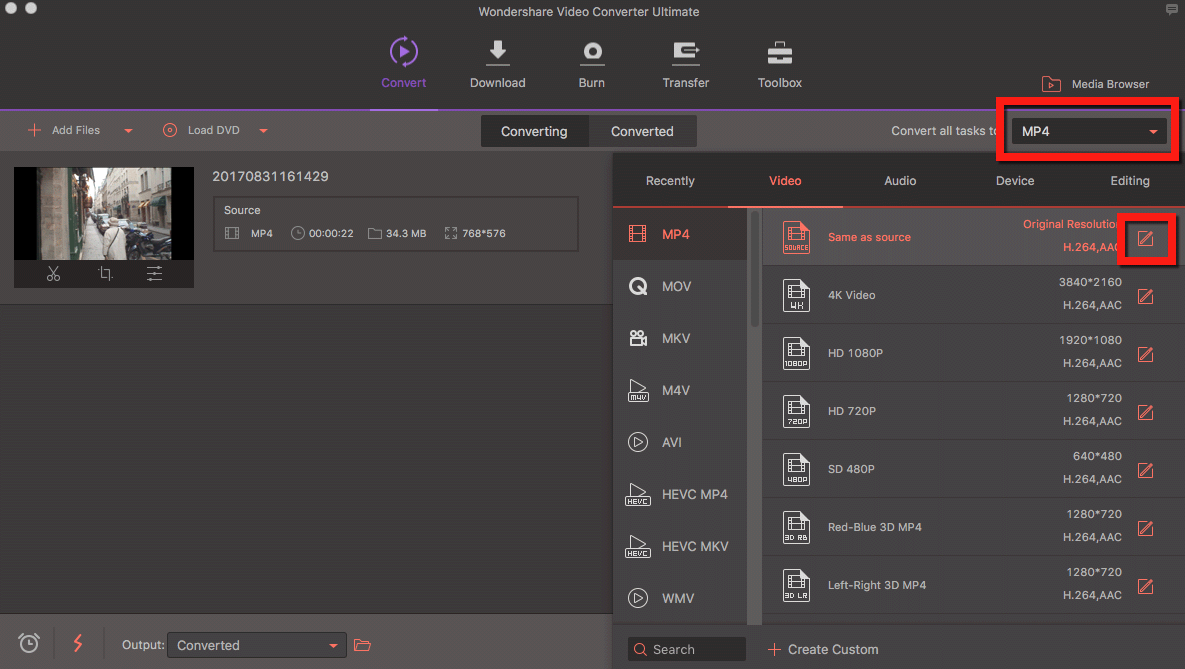Open the Burn section
This screenshot has height=669, width=1185.
point(592,63)
